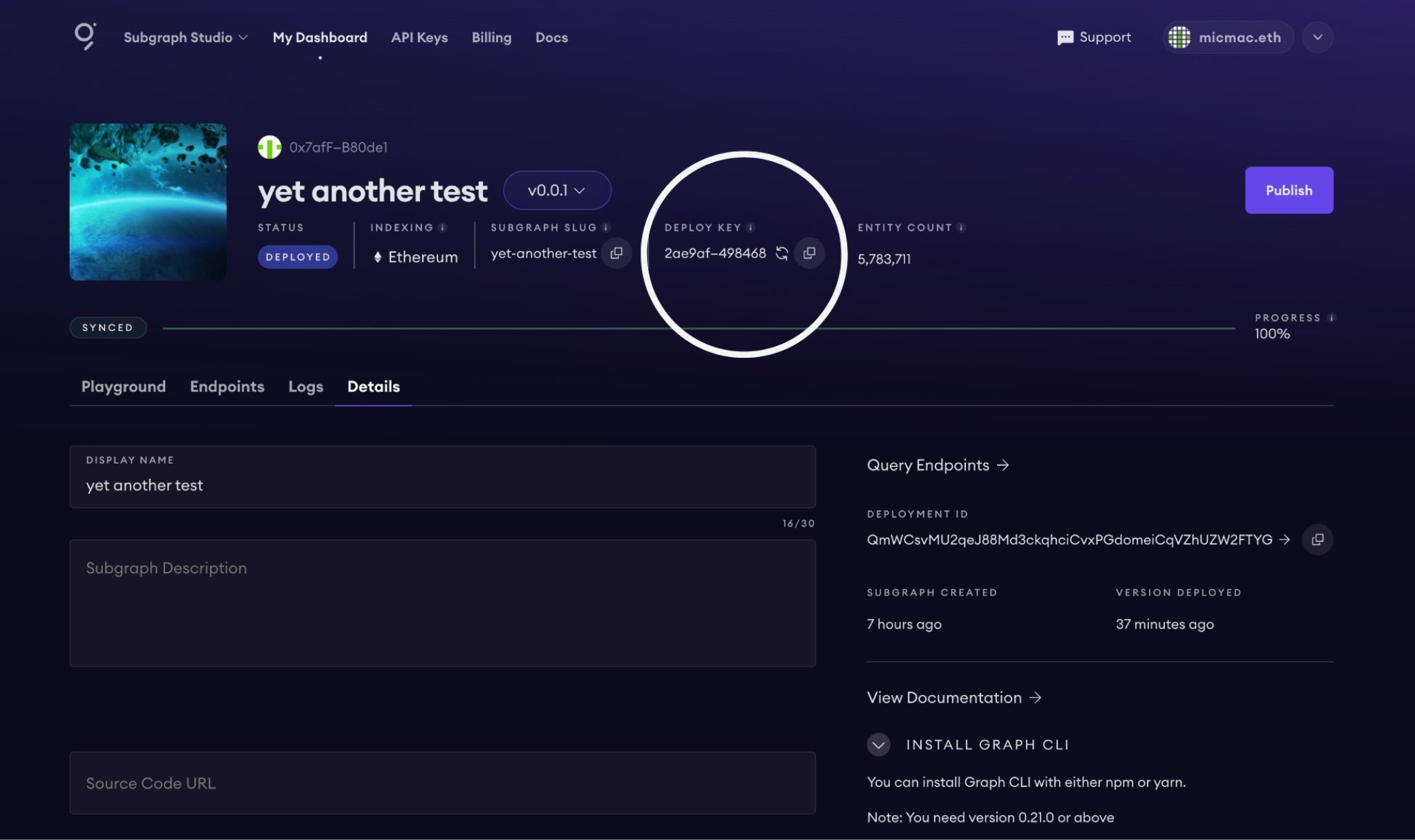Click the Source Code URL field
Image resolution: width=1415 pixels, height=840 pixels.
442,783
